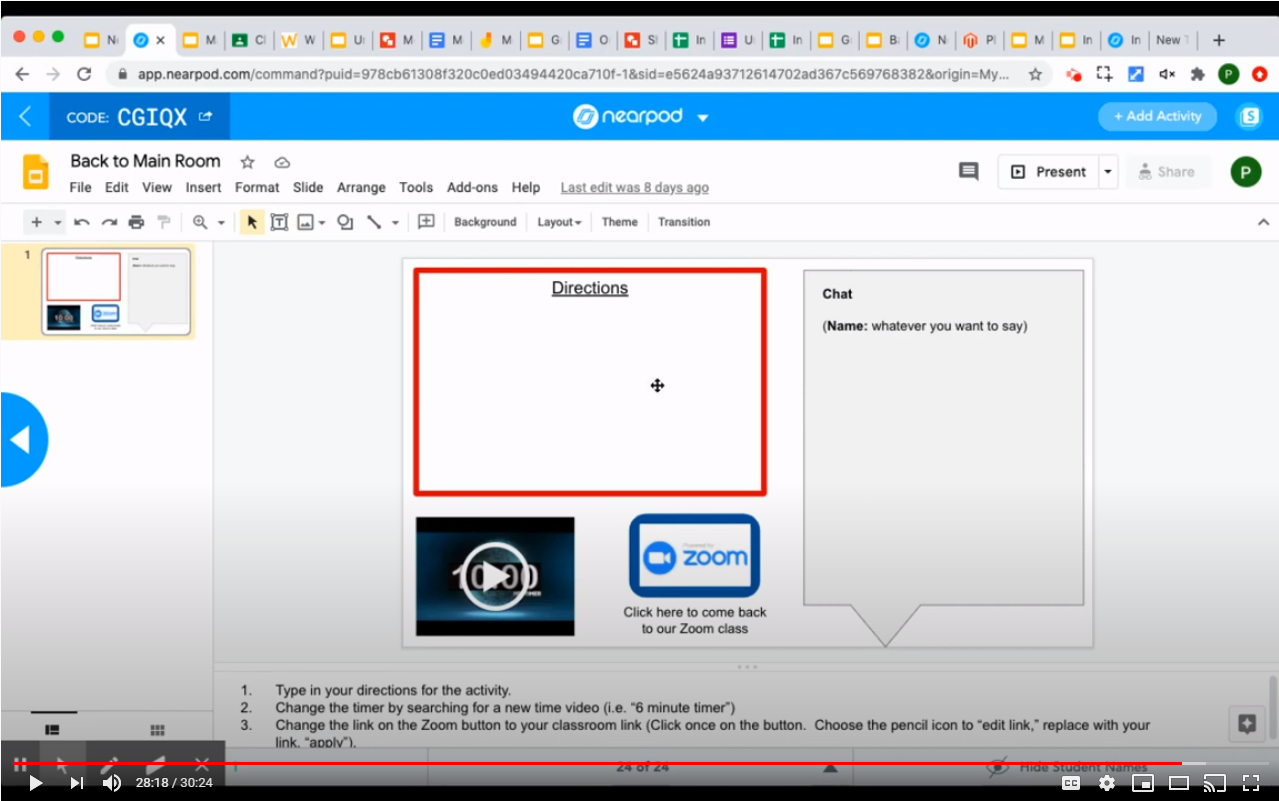Click the Cast to TV icon
Screen dimensions: 1279x801
(x=1215, y=783)
